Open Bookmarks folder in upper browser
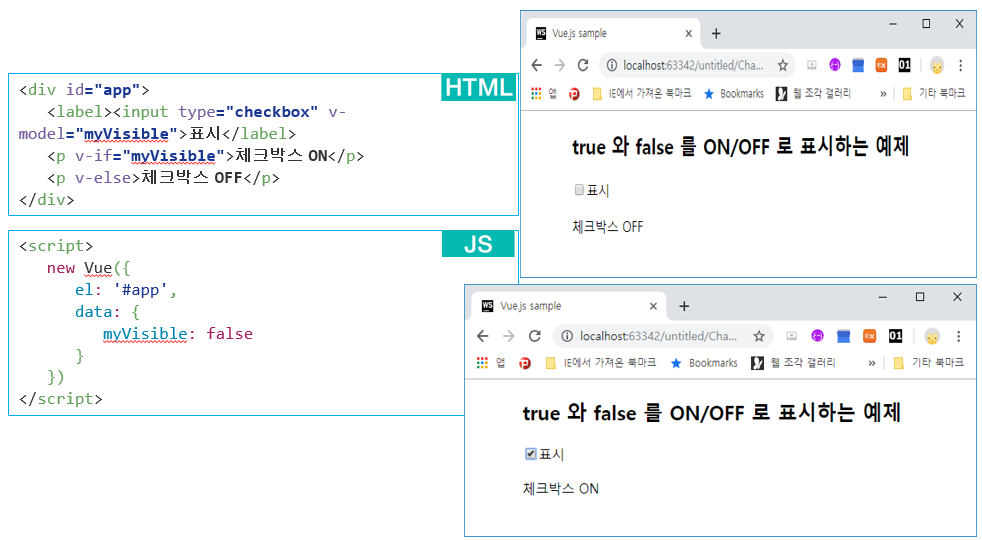The image size is (982, 540). [733, 93]
